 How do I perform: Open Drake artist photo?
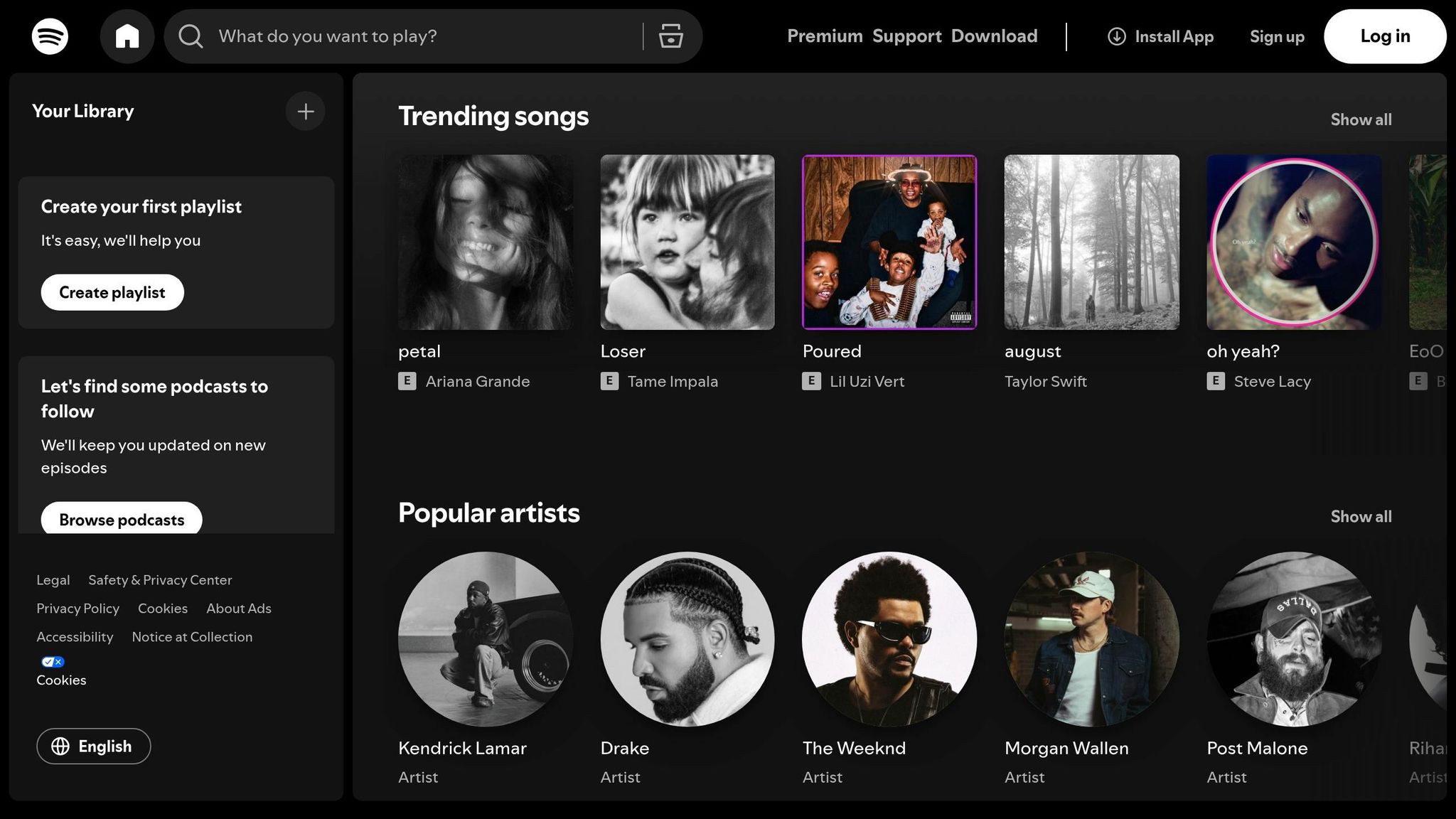pos(687,639)
